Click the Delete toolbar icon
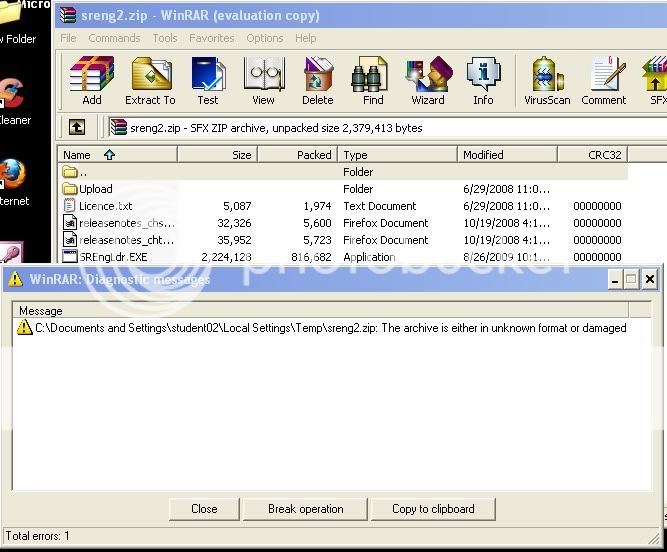Screen dimensions: 667x552 tap(318, 74)
